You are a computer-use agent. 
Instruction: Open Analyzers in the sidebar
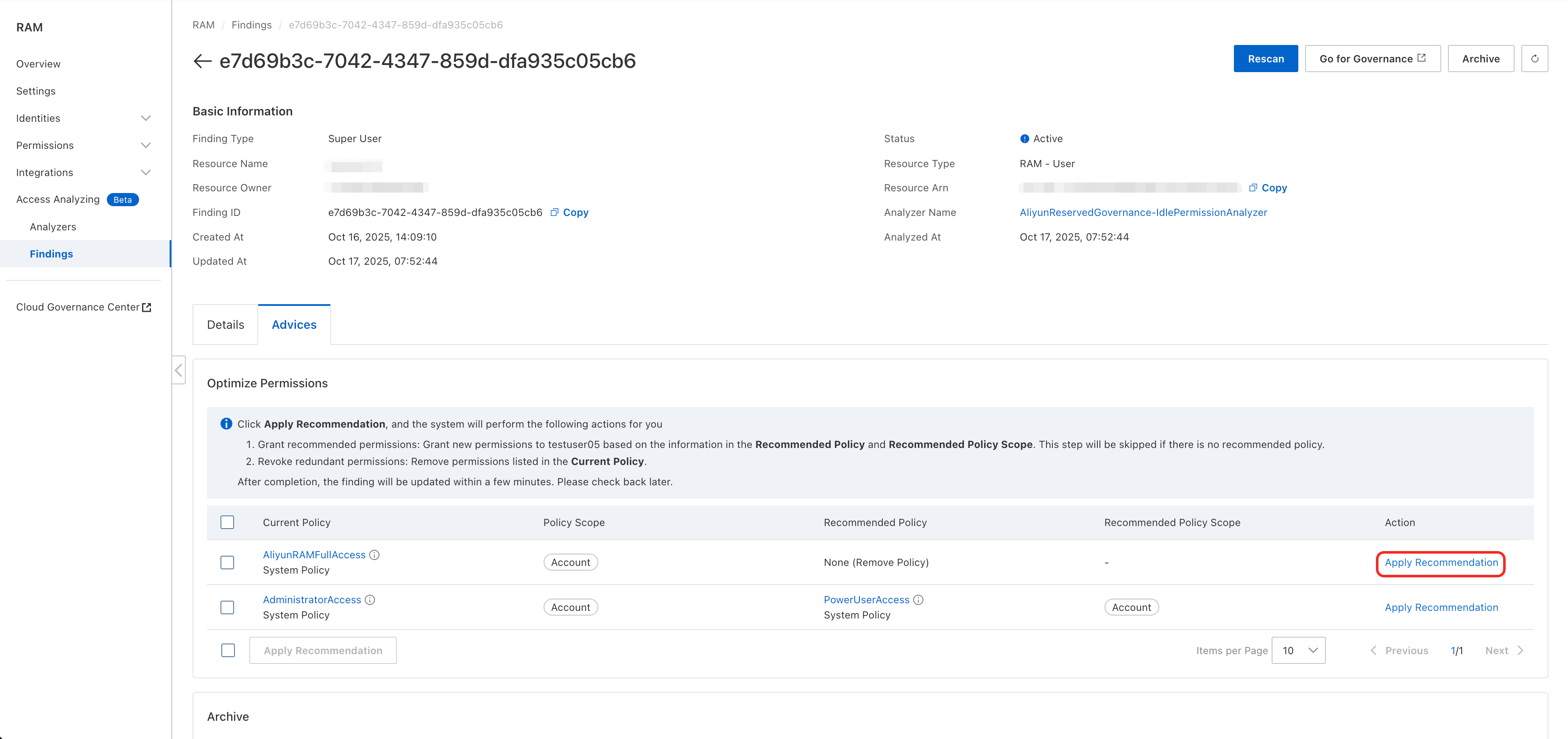(53, 227)
